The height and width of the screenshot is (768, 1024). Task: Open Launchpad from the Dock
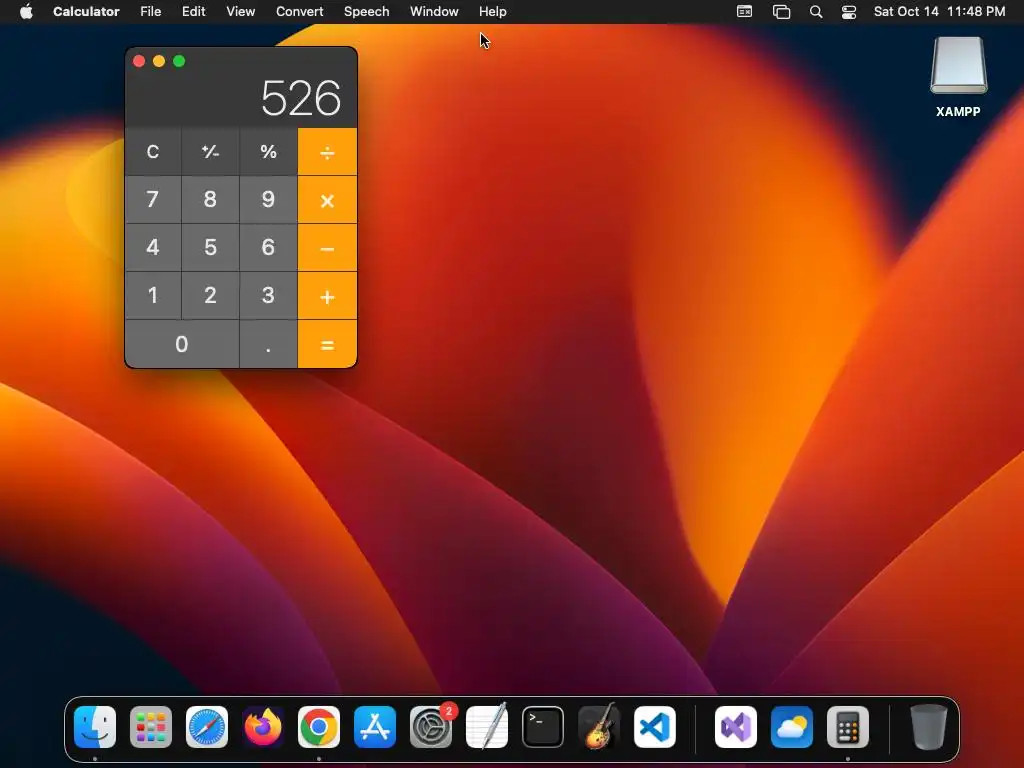(x=151, y=727)
